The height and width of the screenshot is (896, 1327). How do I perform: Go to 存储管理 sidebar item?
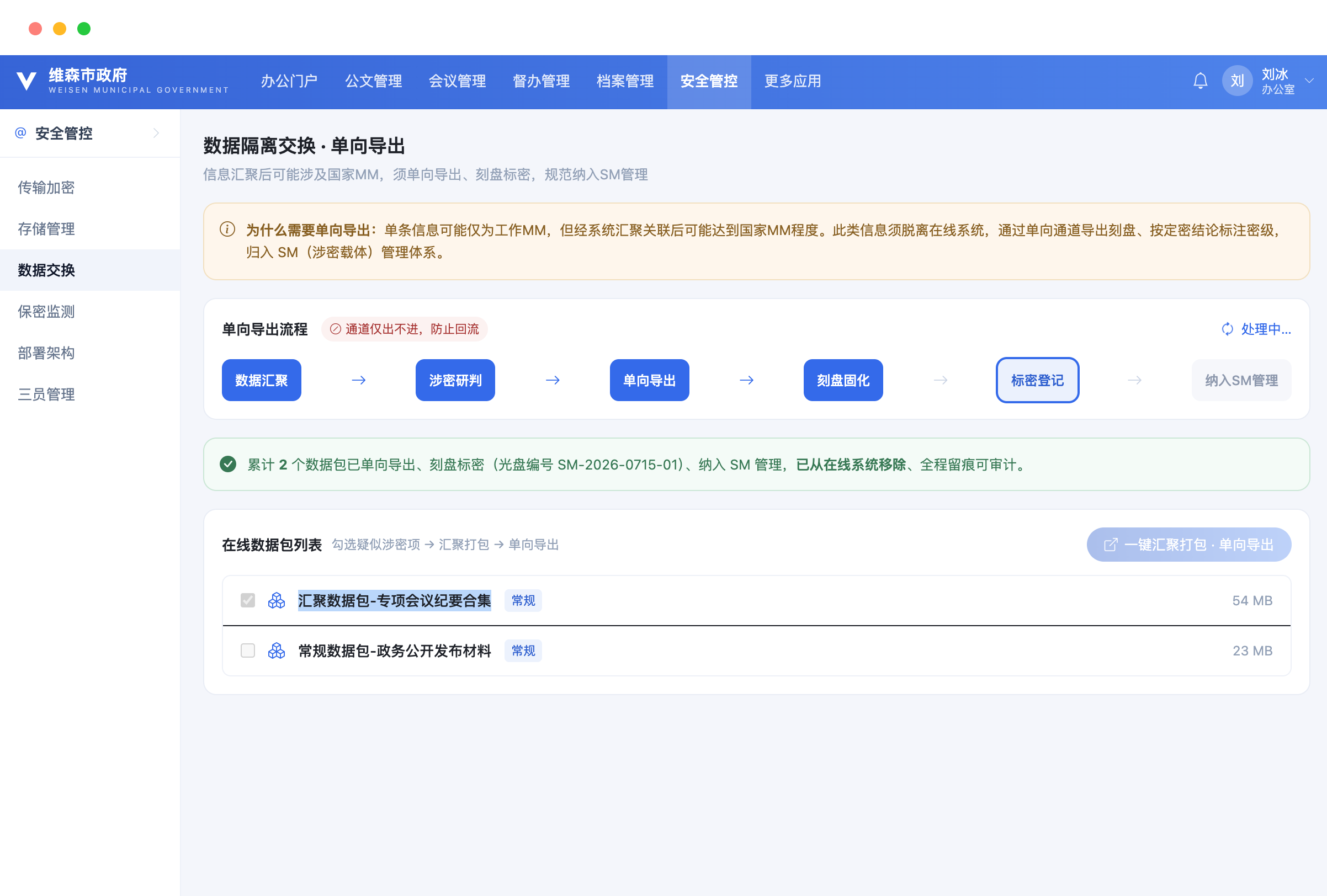[90, 229]
